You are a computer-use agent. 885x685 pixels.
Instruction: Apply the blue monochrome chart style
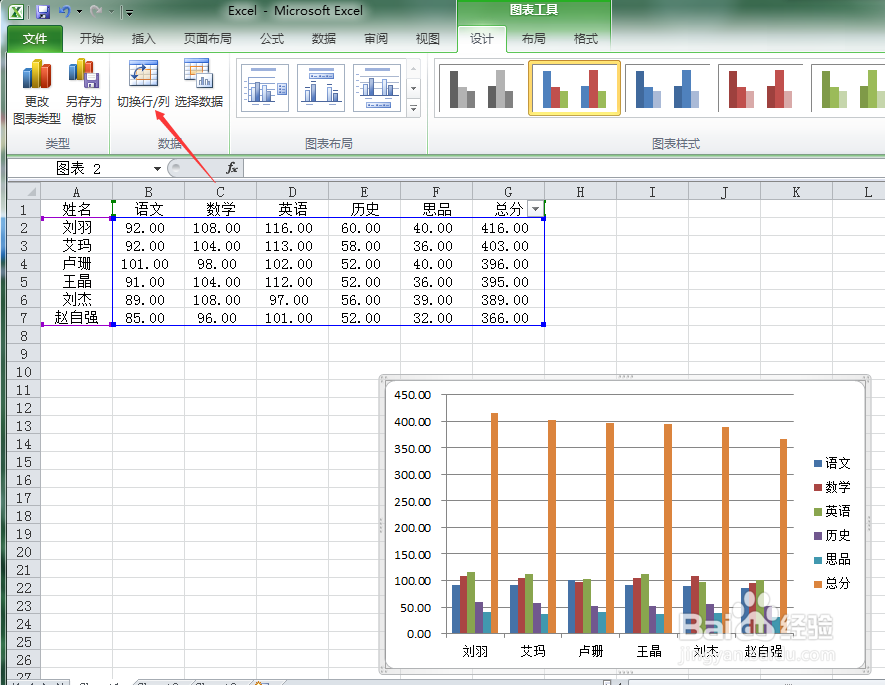[667, 88]
